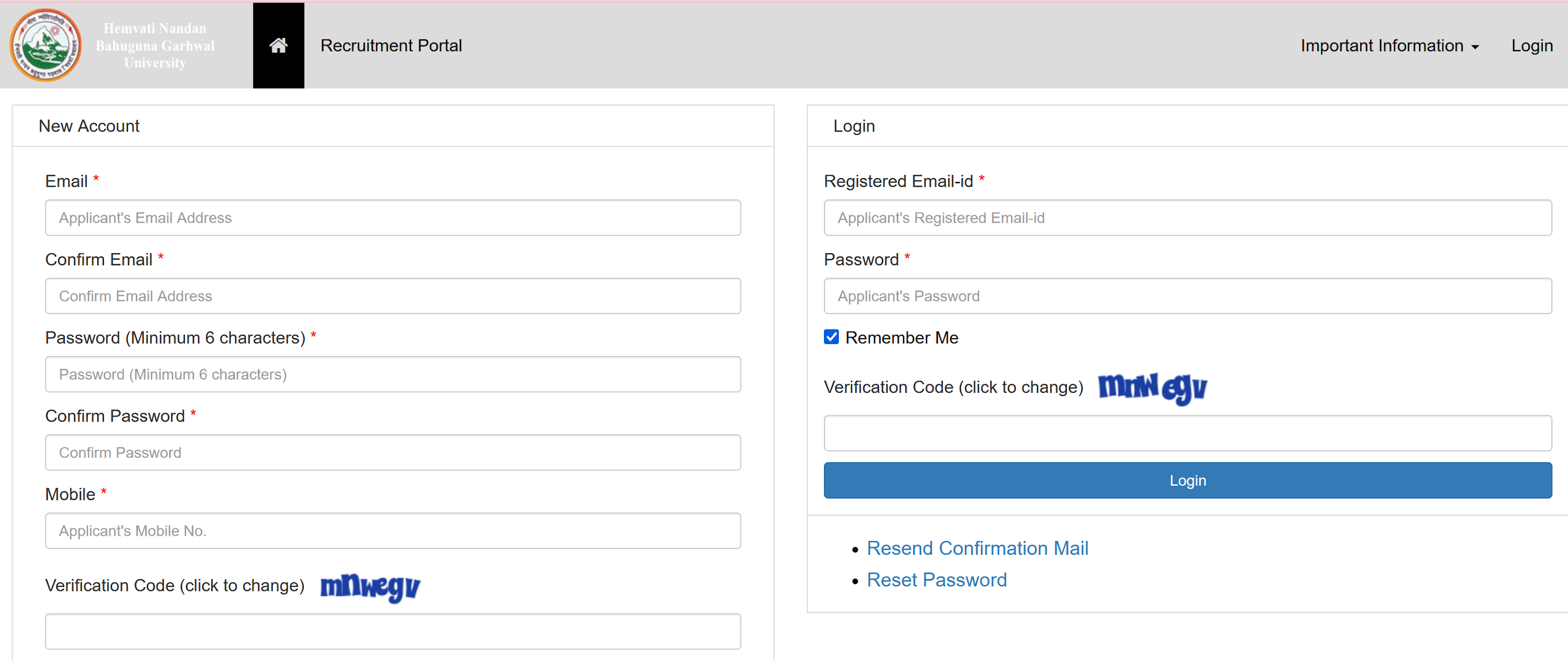This screenshot has height=661, width=1568.
Task: Click the Login verification code input
Action: tap(1187, 434)
